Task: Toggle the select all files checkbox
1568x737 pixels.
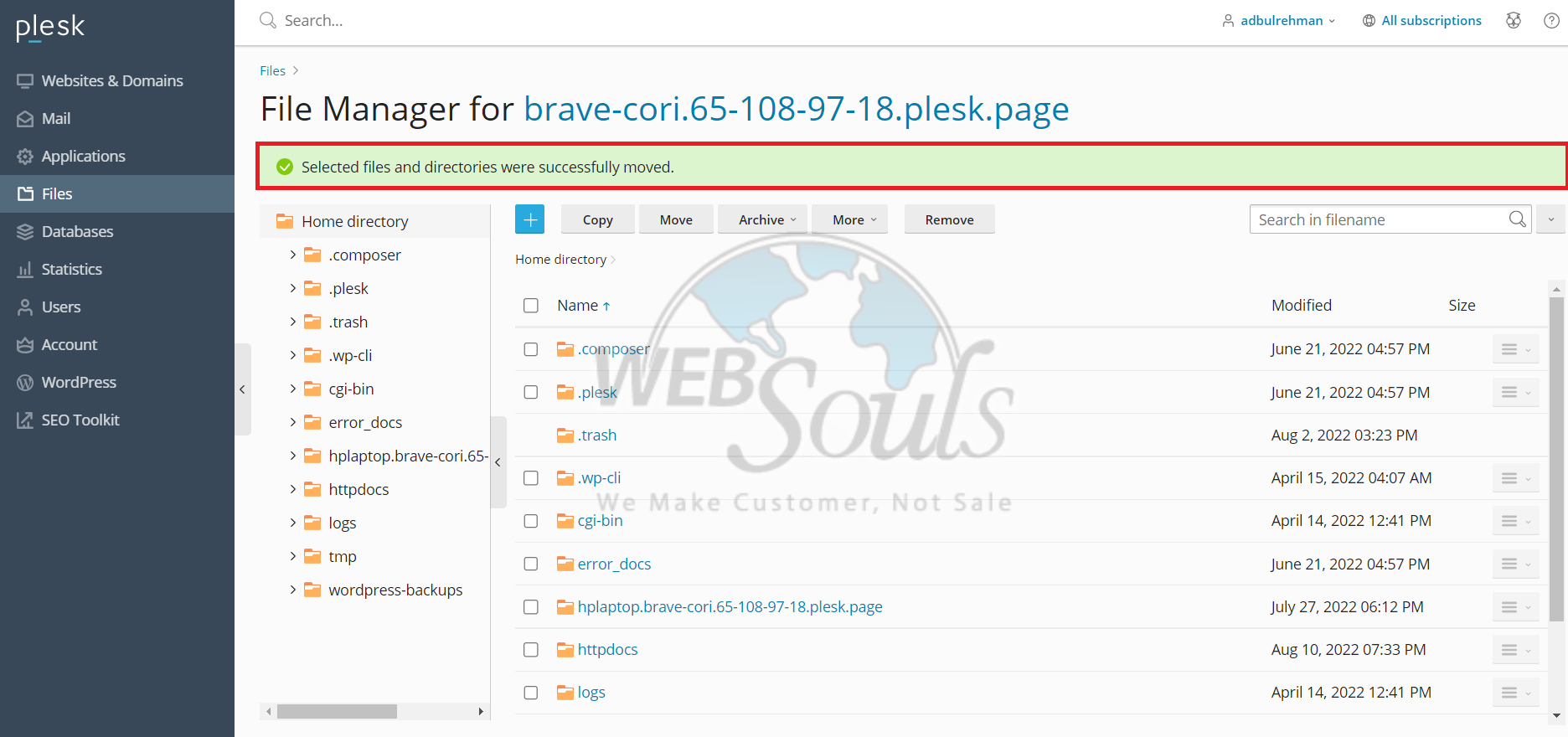Action: 531,306
